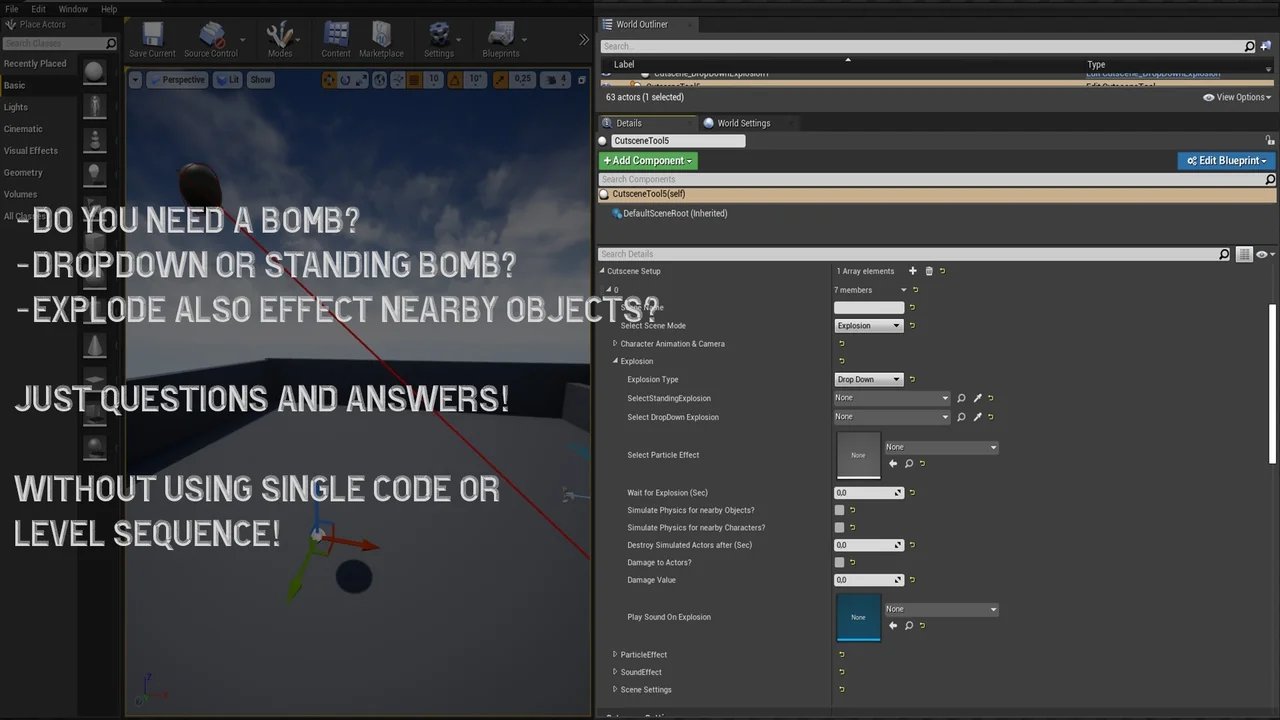This screenshot has height=720, width=1280.
Task: Click the Save Current toolbar icon
Action: click(152, 39)
